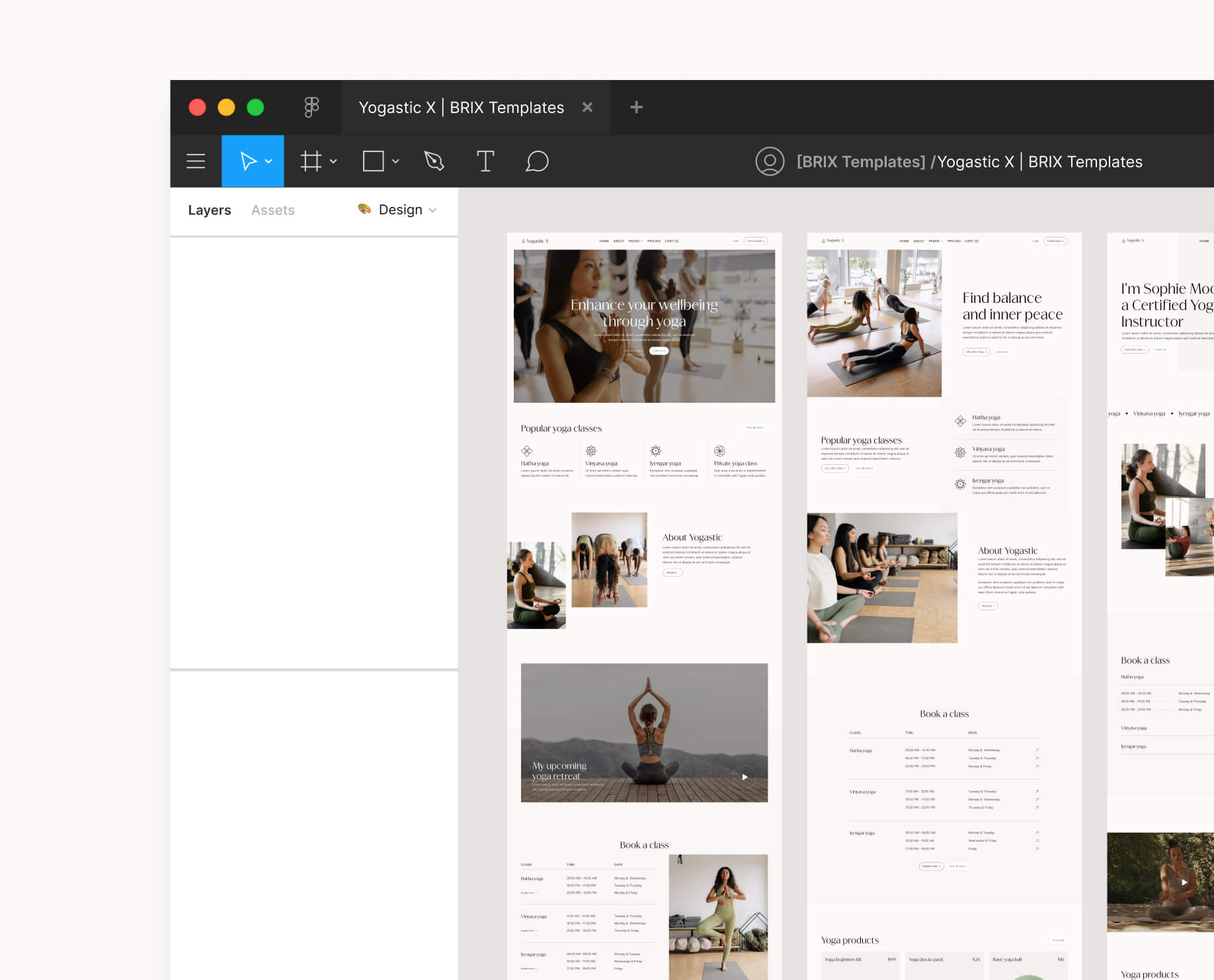Click the BRIX Templates breadcrumb link

[x=861, y=161]
